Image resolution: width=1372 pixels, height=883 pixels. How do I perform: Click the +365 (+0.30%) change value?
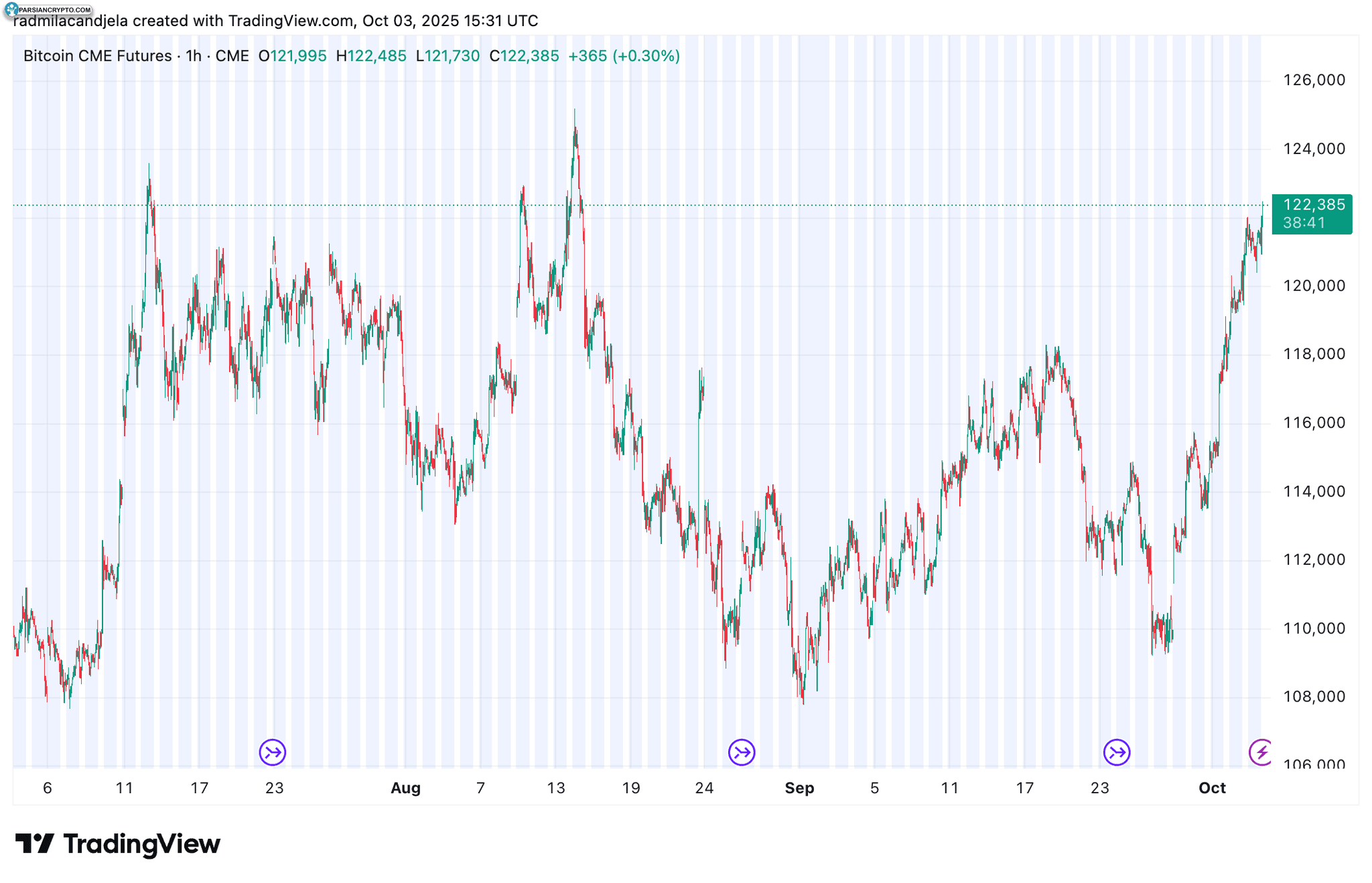pos(624,56)
